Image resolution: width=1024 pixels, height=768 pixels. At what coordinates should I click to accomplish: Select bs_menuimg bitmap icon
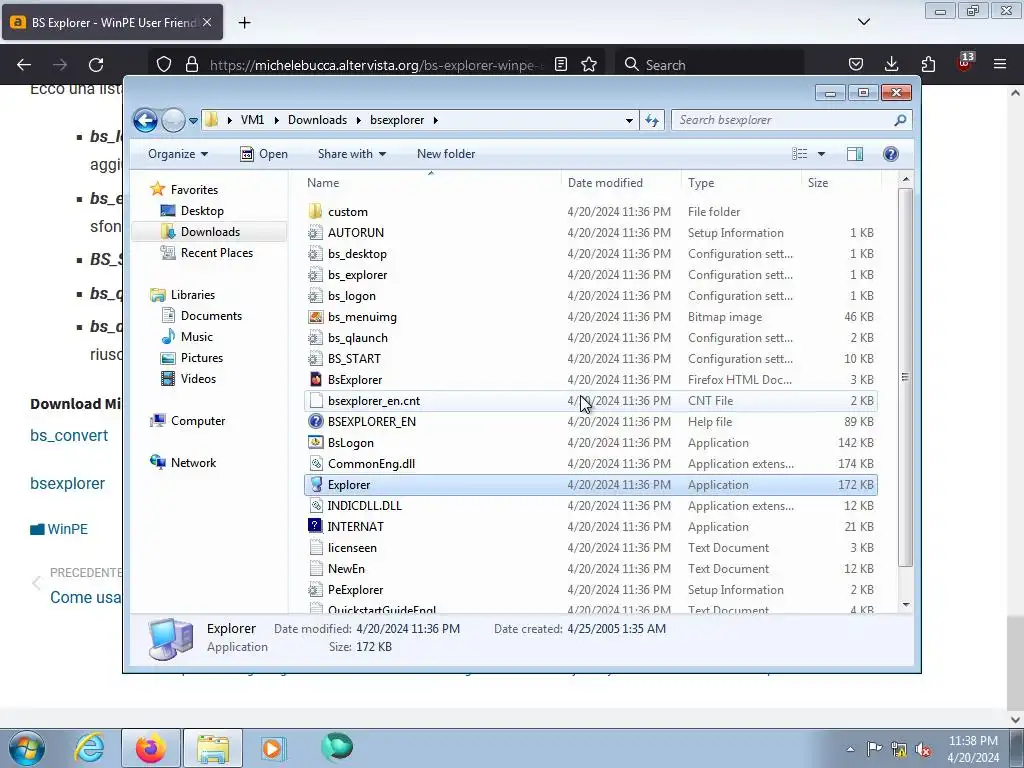coord(315,317)
